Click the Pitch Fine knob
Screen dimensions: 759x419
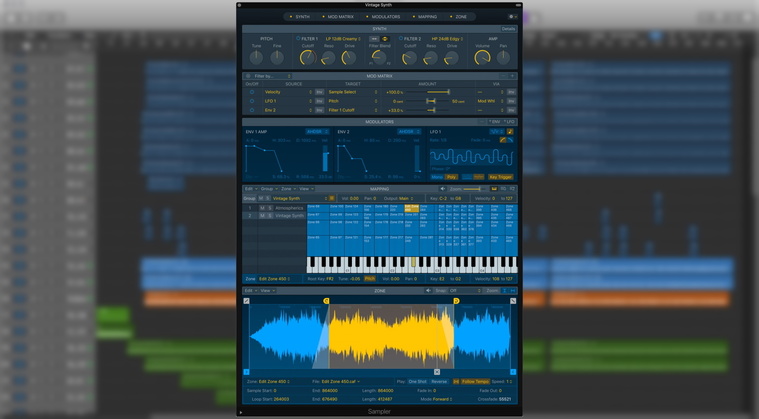pyautogui.click(x=277, y=58)
